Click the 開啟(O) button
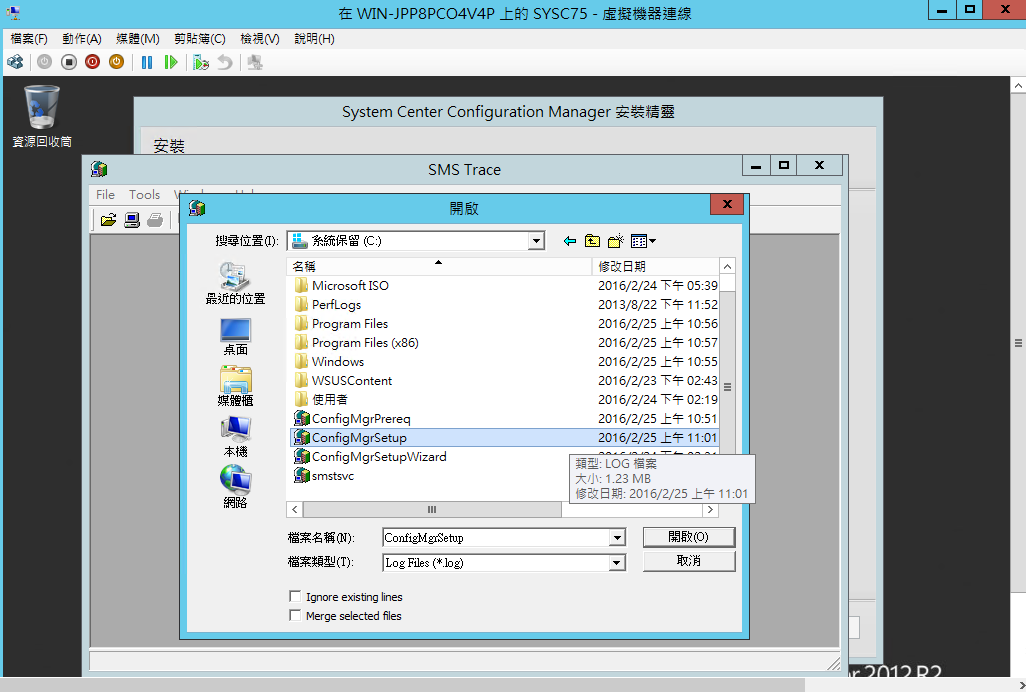 click(689, 537)
